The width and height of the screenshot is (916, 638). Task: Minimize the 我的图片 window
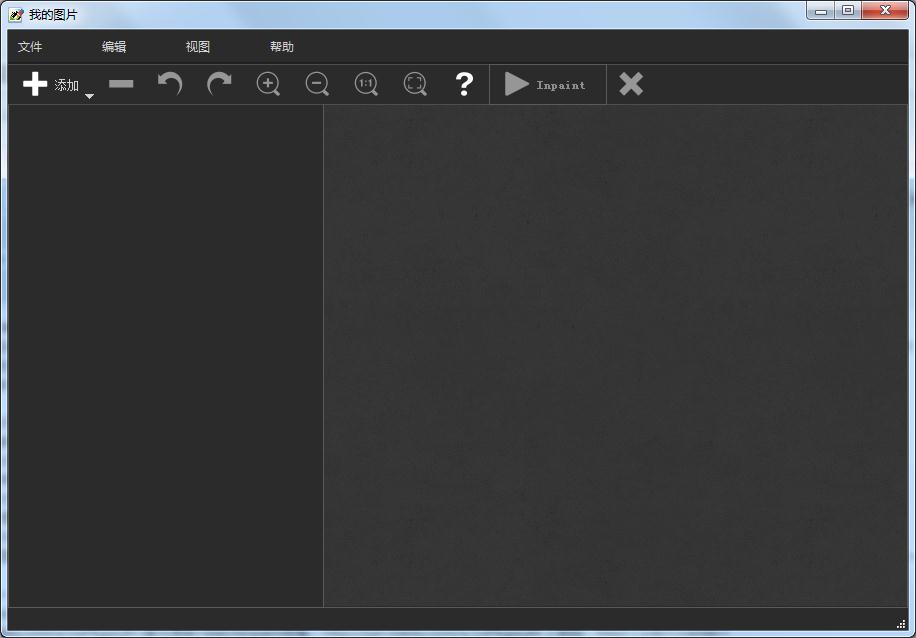(820, 11)
